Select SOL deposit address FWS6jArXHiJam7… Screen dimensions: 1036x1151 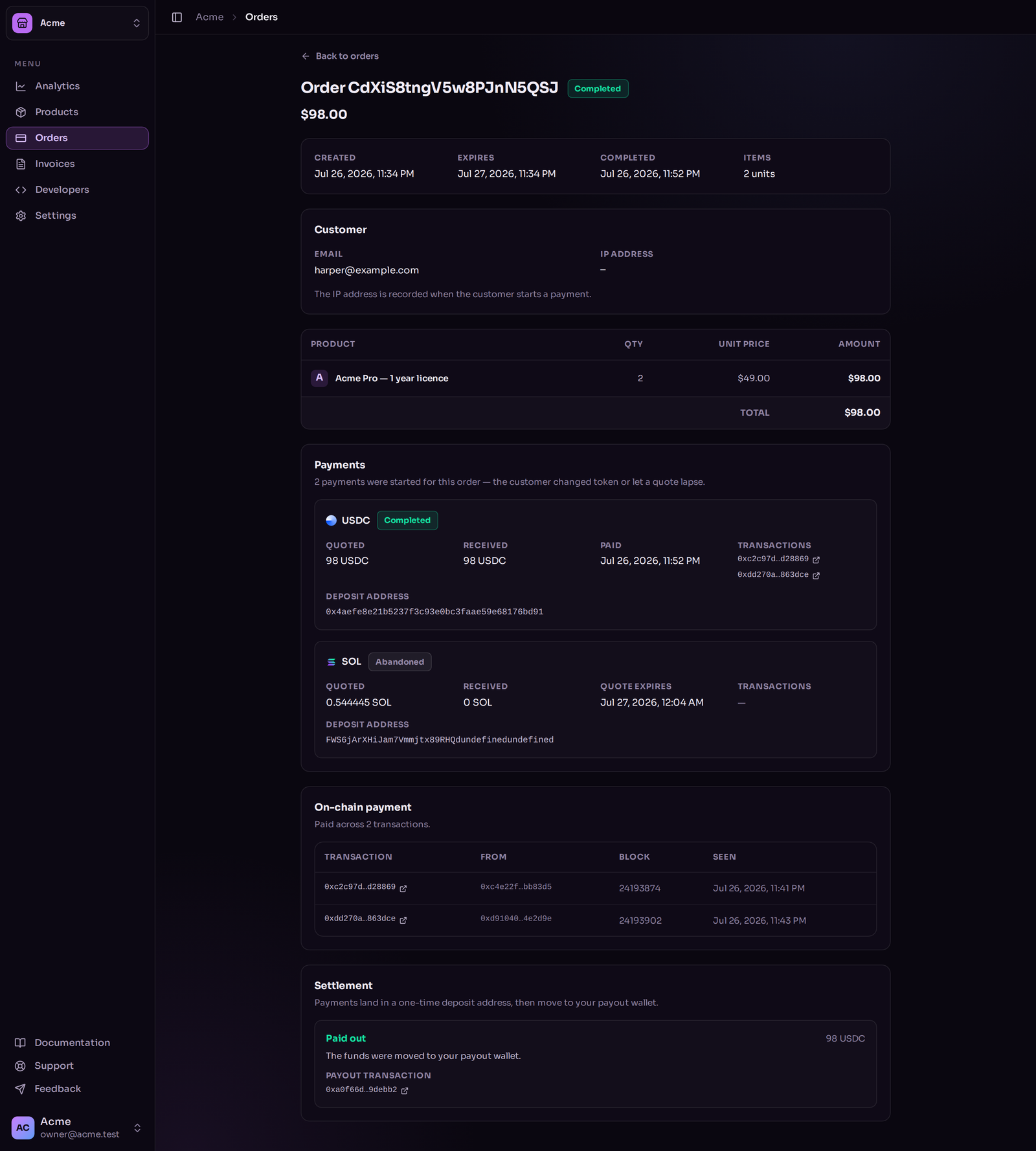(x=440, y=740)
